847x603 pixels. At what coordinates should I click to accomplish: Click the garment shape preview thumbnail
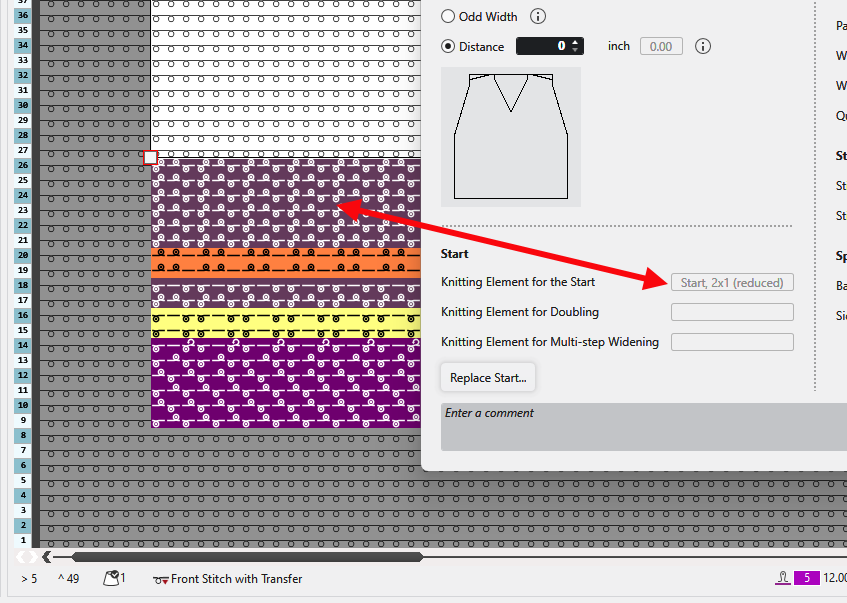511,137
